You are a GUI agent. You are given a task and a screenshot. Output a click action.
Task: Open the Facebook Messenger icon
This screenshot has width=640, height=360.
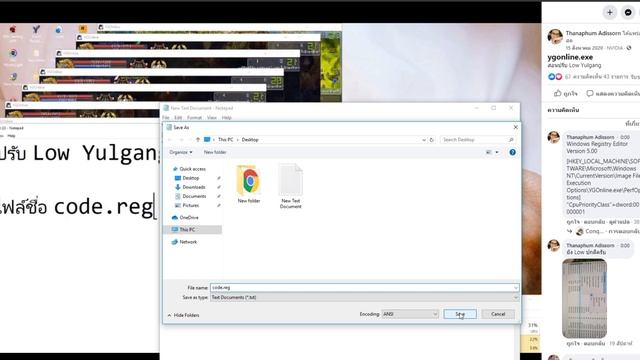628,12
